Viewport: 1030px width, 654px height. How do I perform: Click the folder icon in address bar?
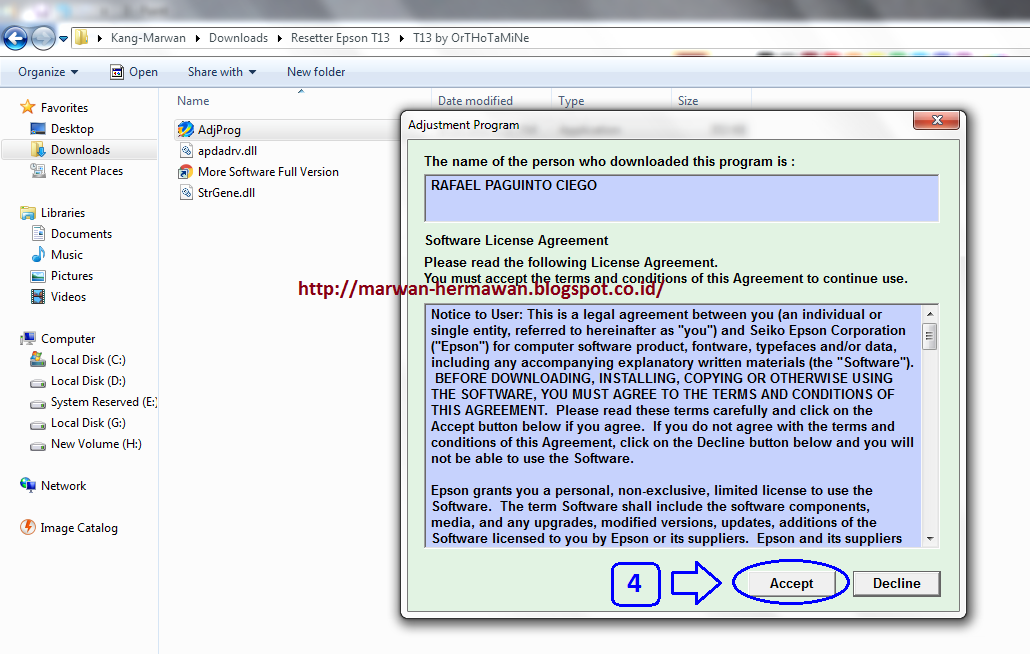click(x=81, y=37)
